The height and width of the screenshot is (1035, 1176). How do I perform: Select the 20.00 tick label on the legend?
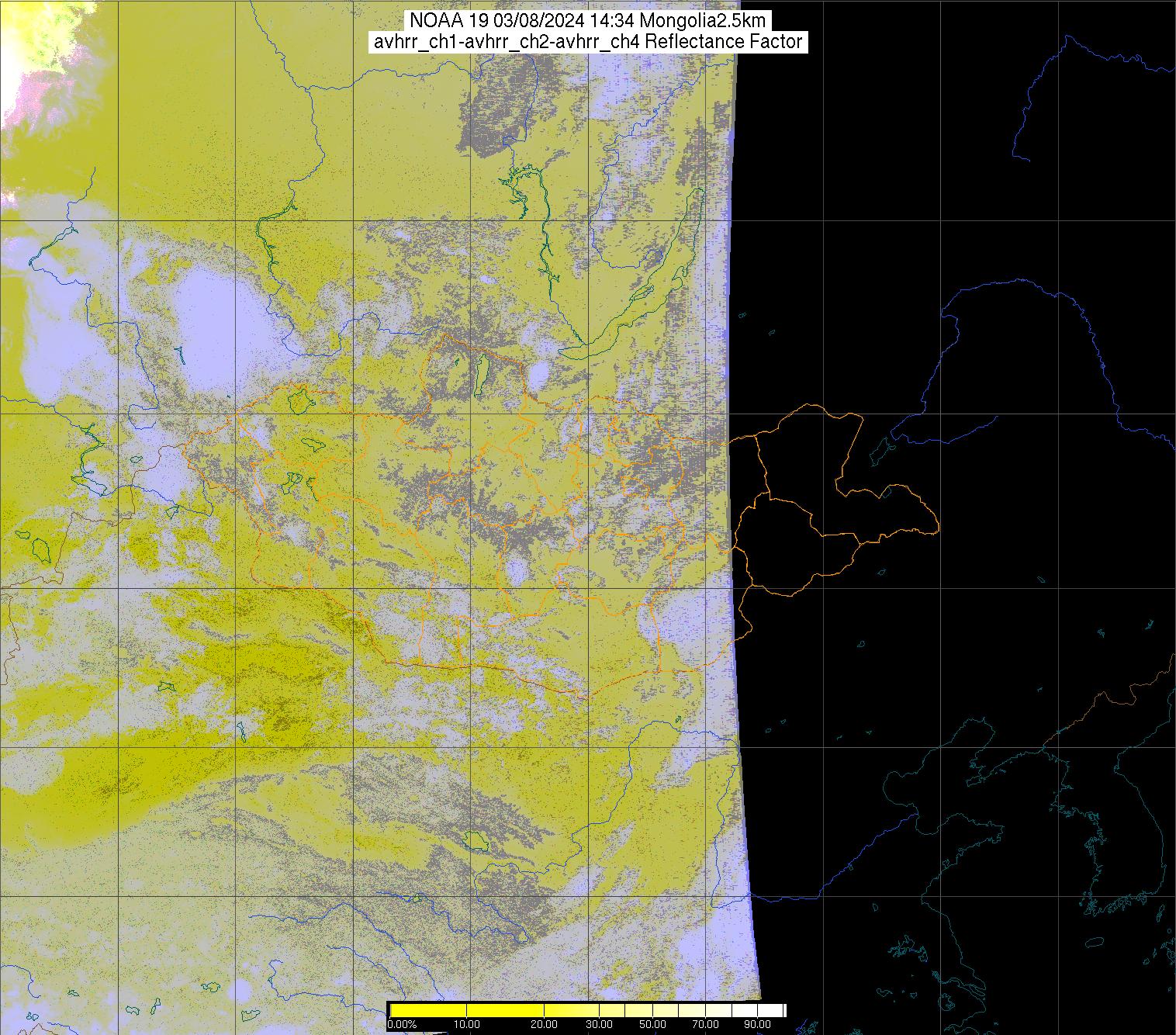pyautogui.click(x=545, y=1024)
